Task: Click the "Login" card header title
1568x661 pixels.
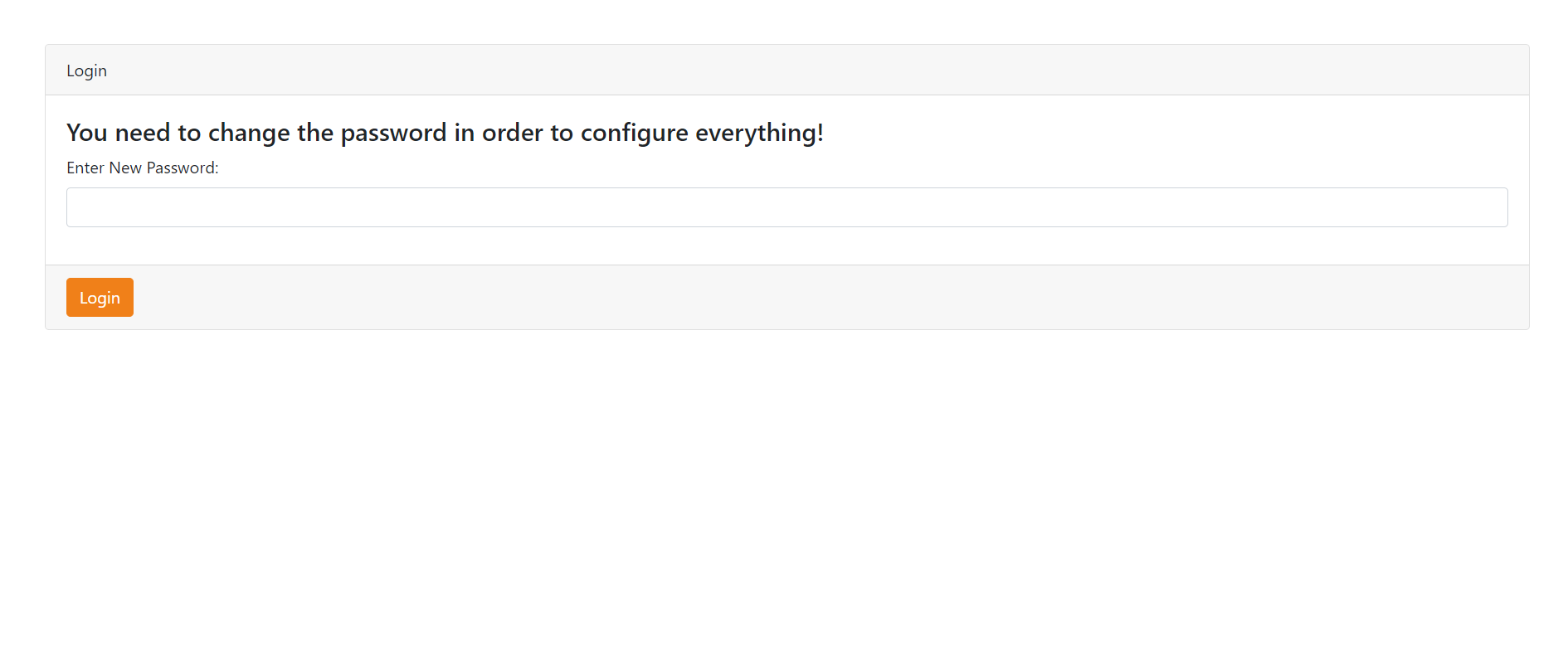Action: click(86, 70)
